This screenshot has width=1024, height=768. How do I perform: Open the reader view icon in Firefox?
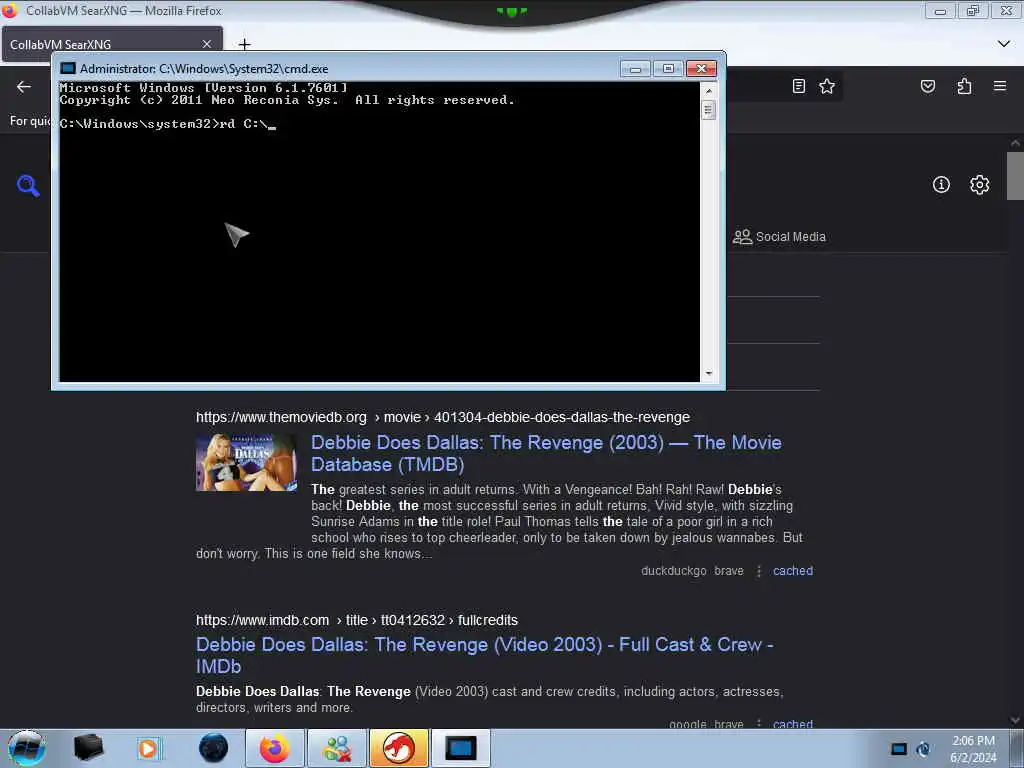(x=798, y=86)
